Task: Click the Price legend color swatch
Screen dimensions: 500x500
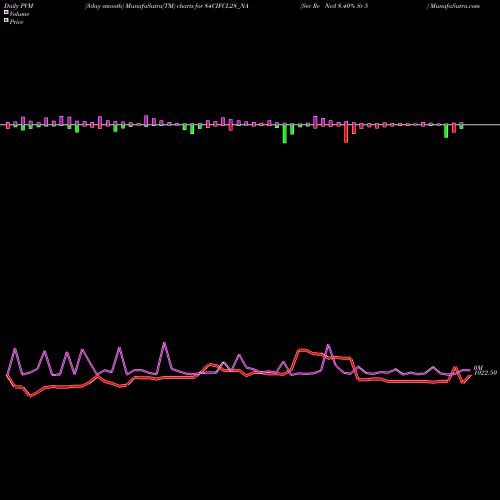Action: (x=6, y=21)
